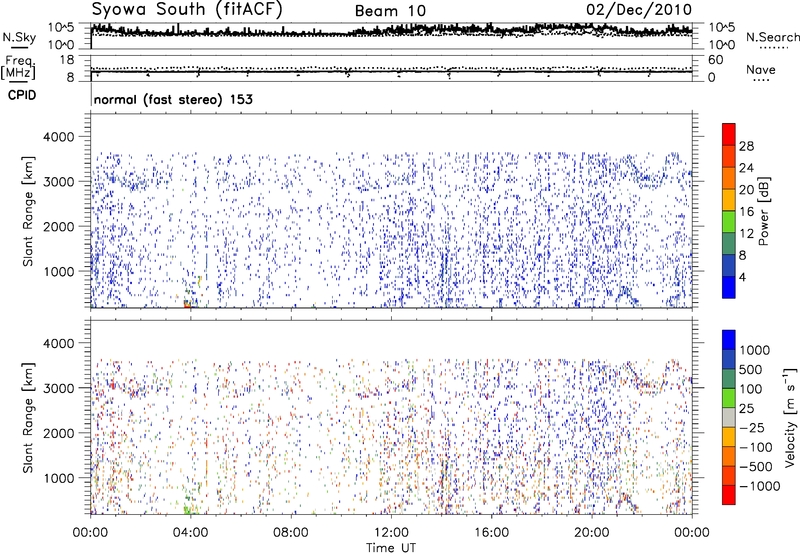800x554 pixels.
Task: Click the "-1000" Velocity colorbar label
Action: point(760,486)
